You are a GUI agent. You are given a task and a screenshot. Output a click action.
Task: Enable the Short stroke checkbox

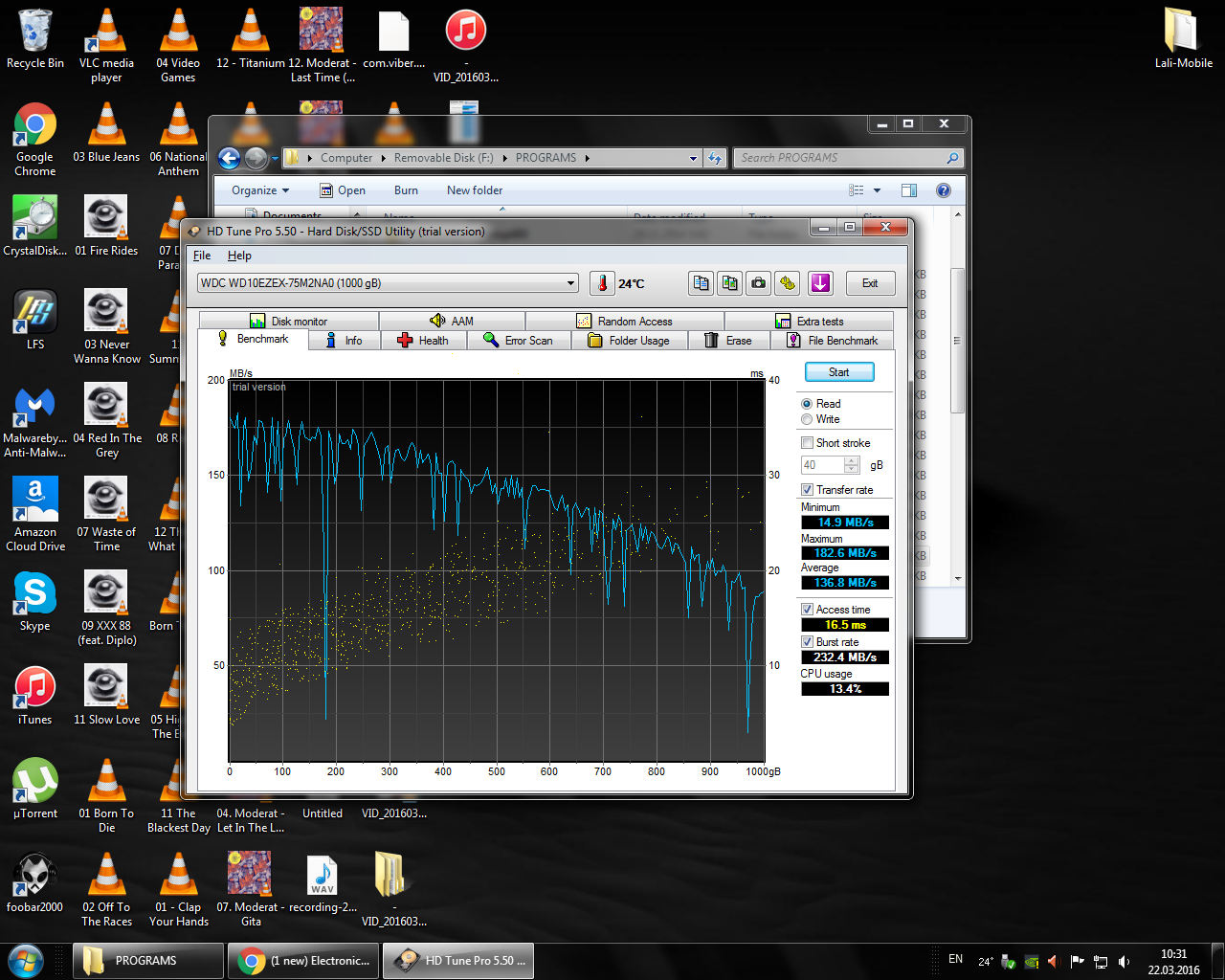807,443
